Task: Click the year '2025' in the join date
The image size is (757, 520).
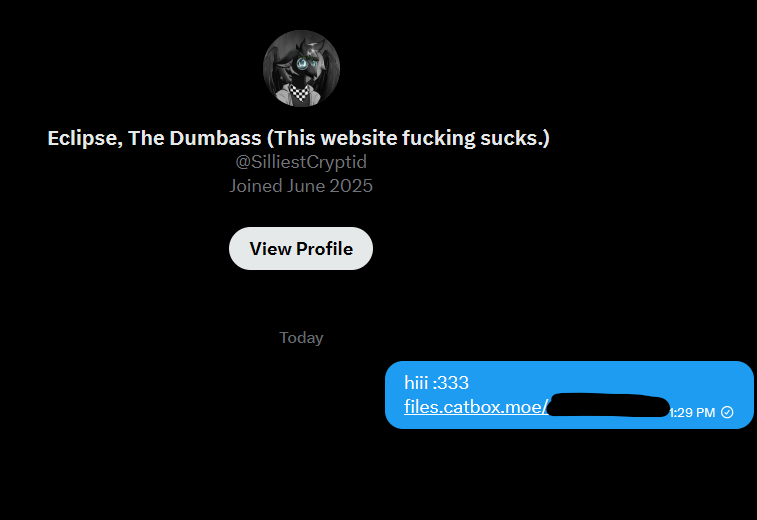Action: click(x=350, y=186)
